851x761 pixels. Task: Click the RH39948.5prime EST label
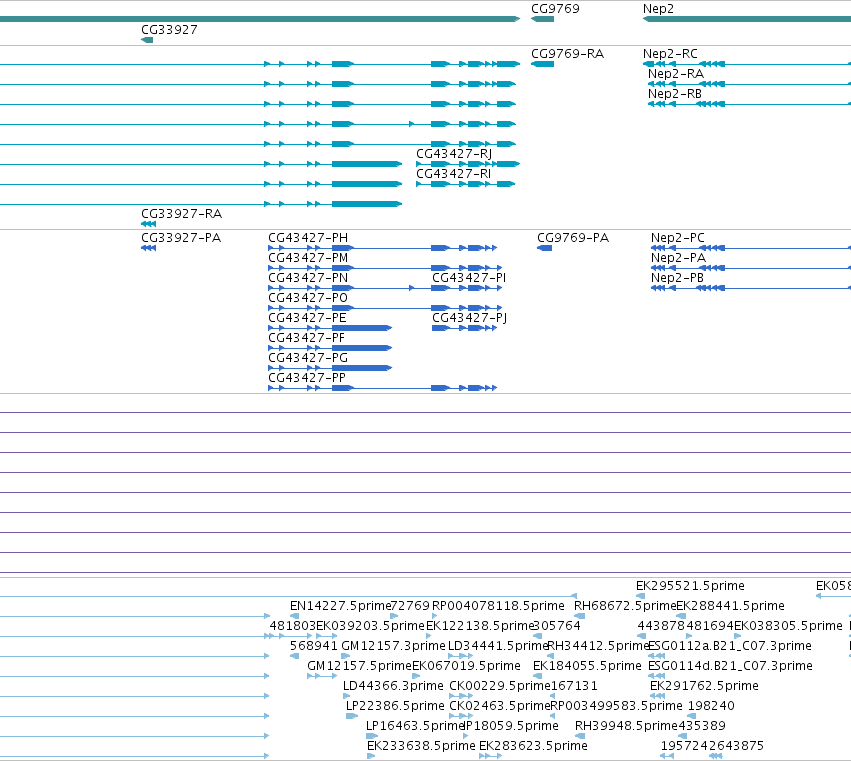[x=626, y=726]
